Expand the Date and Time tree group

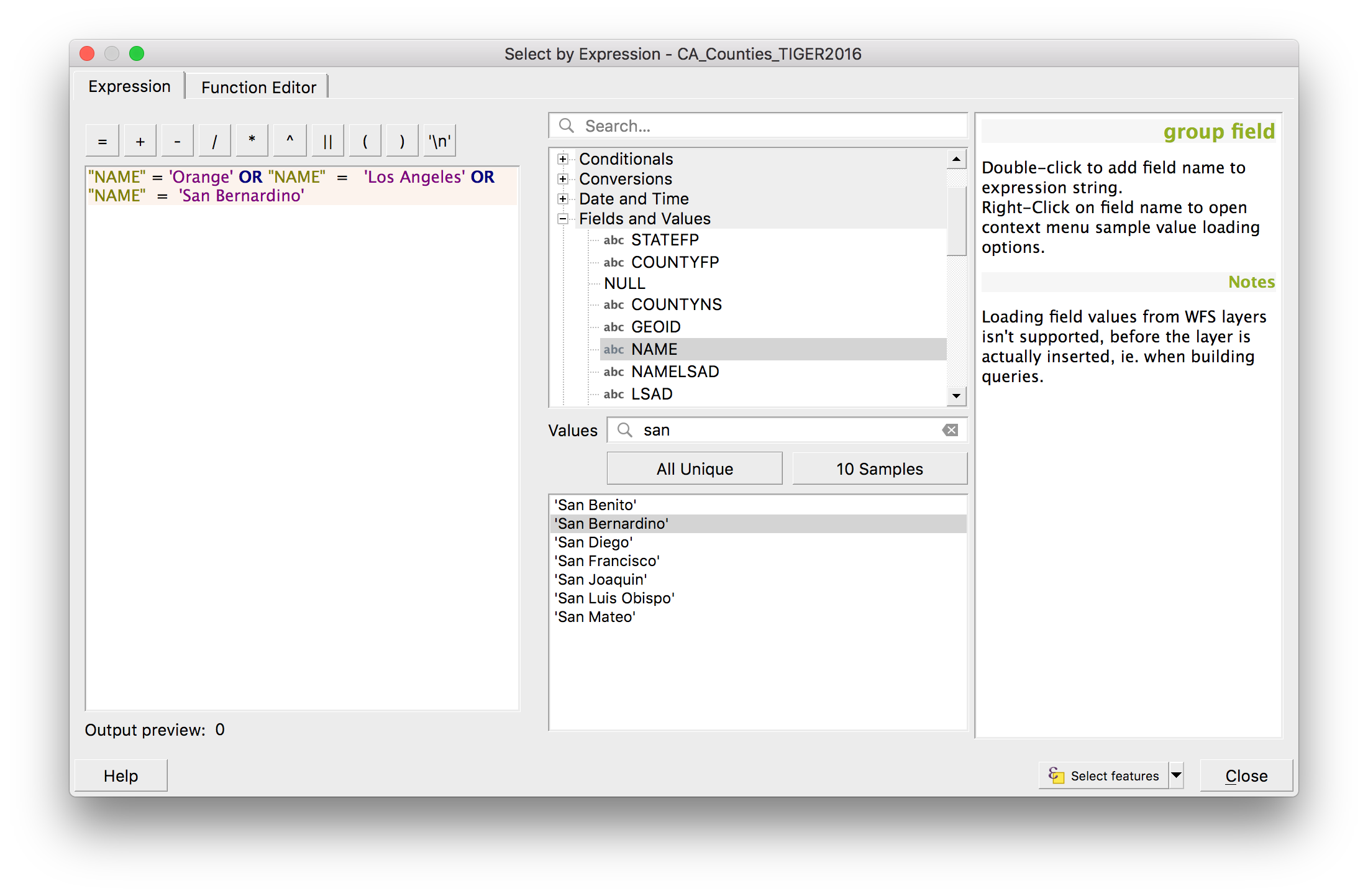562,199
